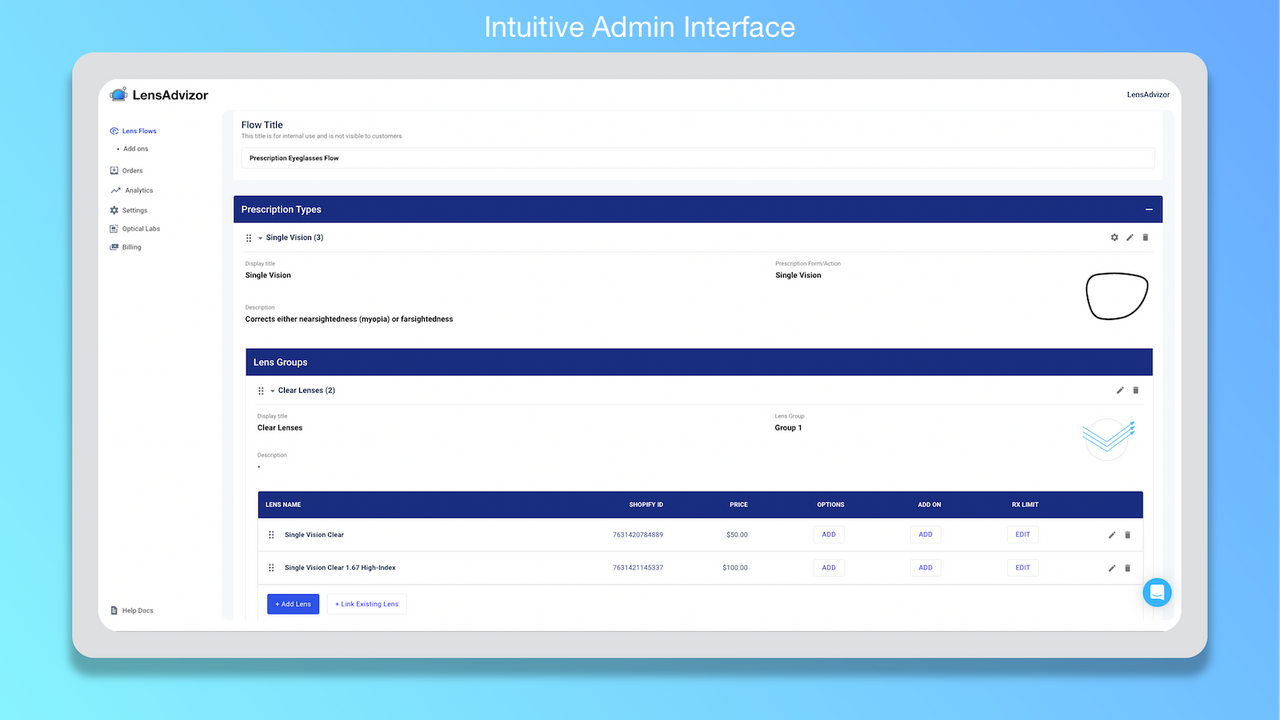Collapse the Prescription Types section
The image size is (1280, 720).
[x=1149, y=210]
